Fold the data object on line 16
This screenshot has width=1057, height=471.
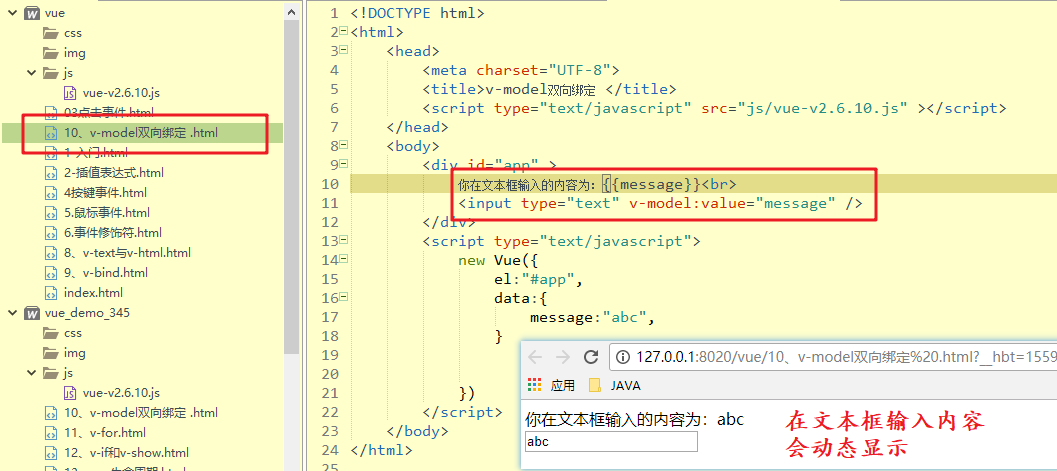(x=344, y=297)
